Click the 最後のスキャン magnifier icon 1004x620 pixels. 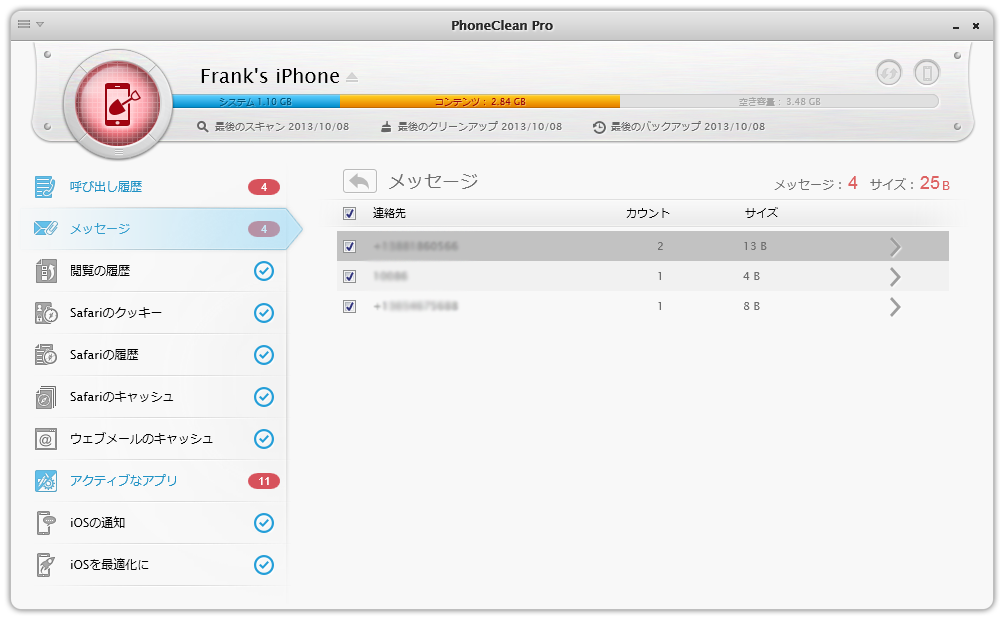coord(202,127)
